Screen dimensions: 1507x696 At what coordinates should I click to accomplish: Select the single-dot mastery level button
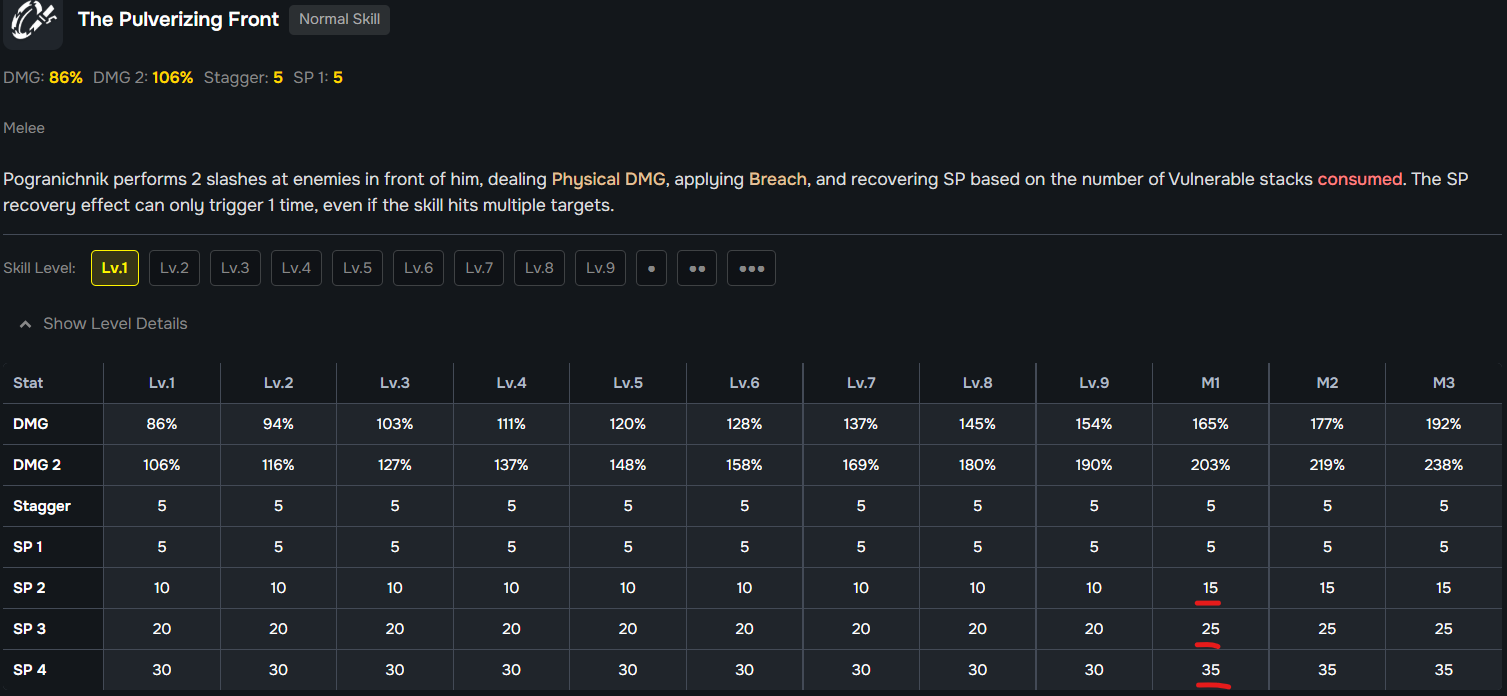pyautogui.click(x=651, y=268)
